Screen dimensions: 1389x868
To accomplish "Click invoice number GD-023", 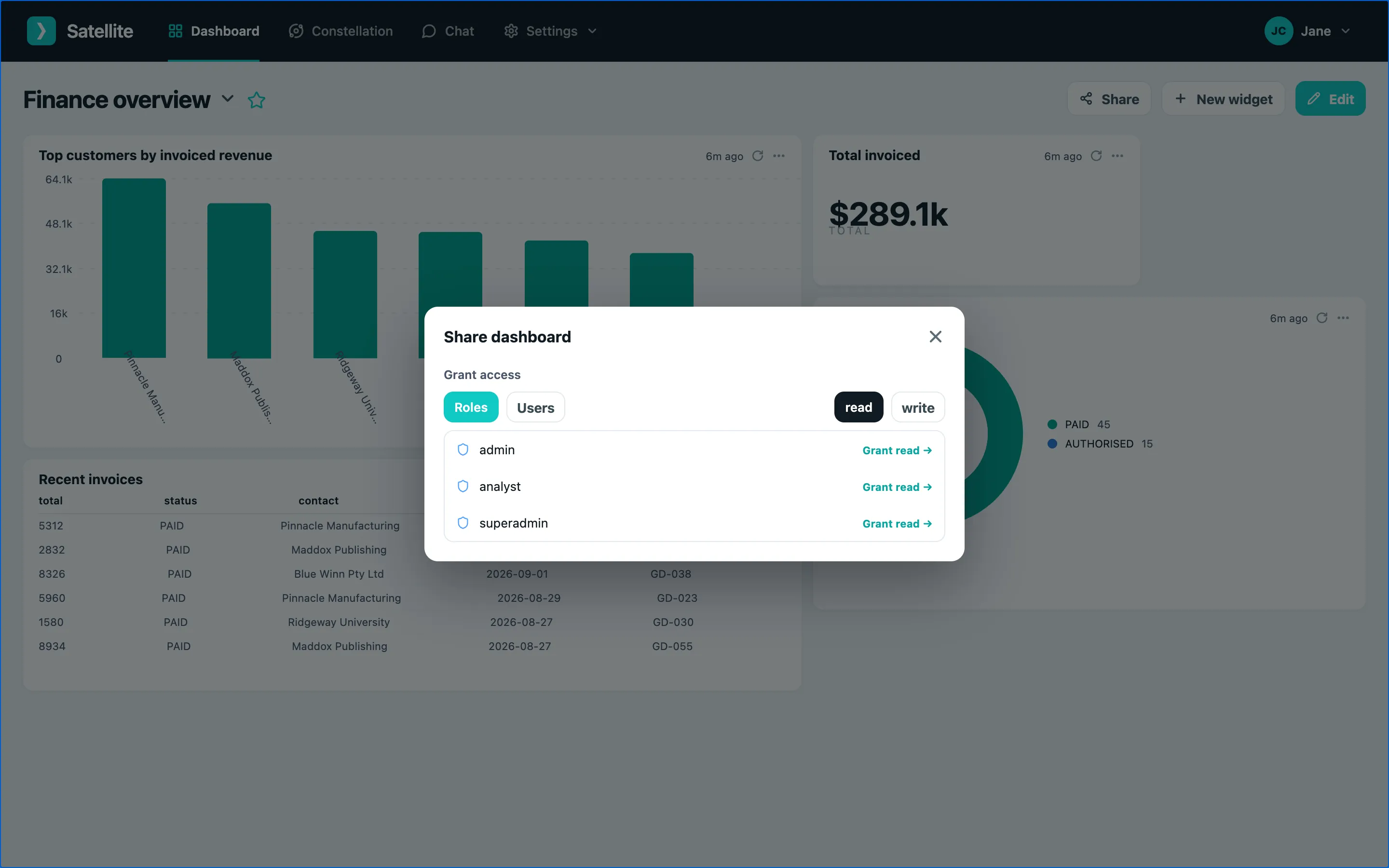I will click(x=677, y=598).
